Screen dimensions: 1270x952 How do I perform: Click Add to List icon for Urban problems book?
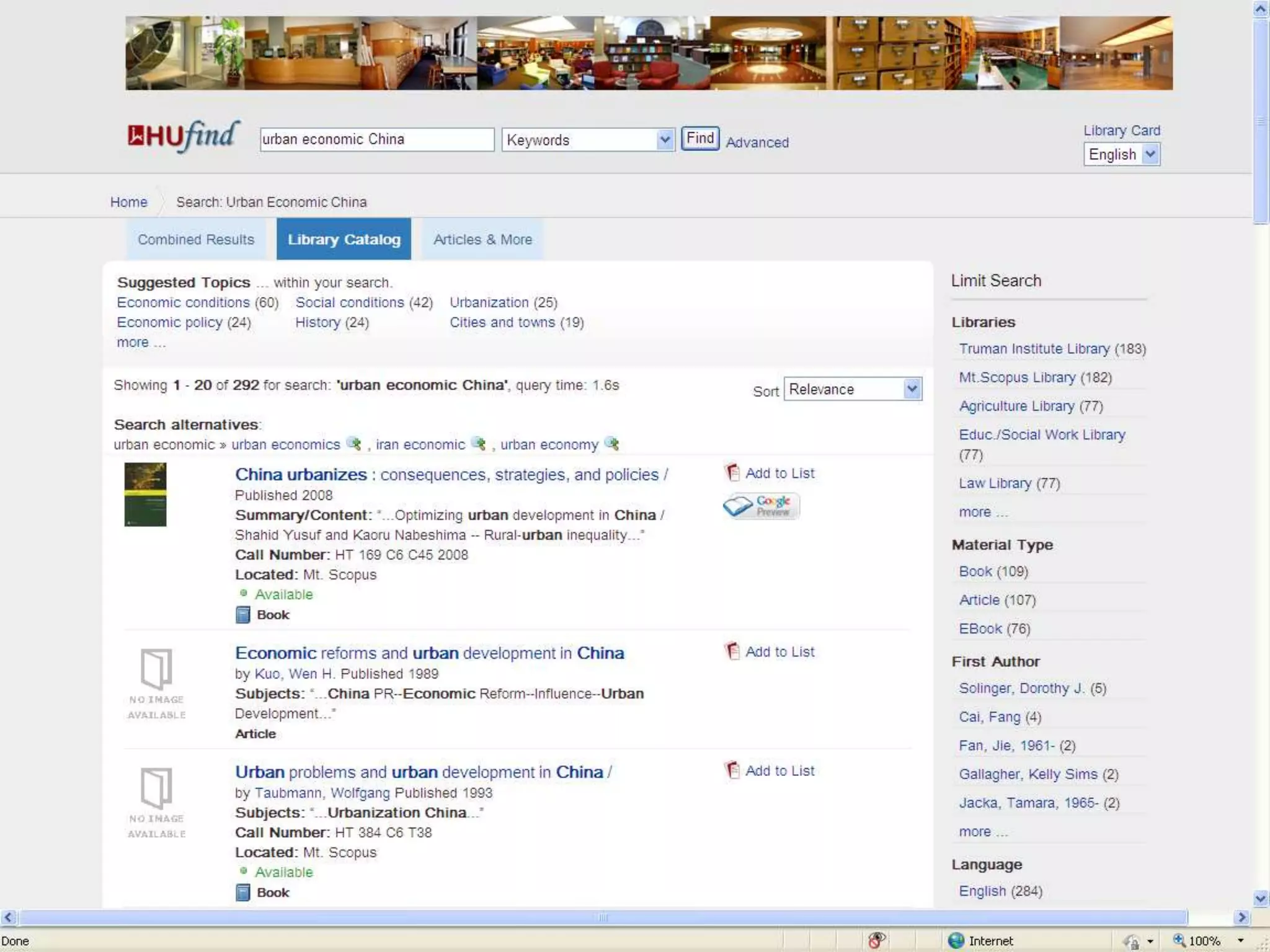(x=732, y=770)
